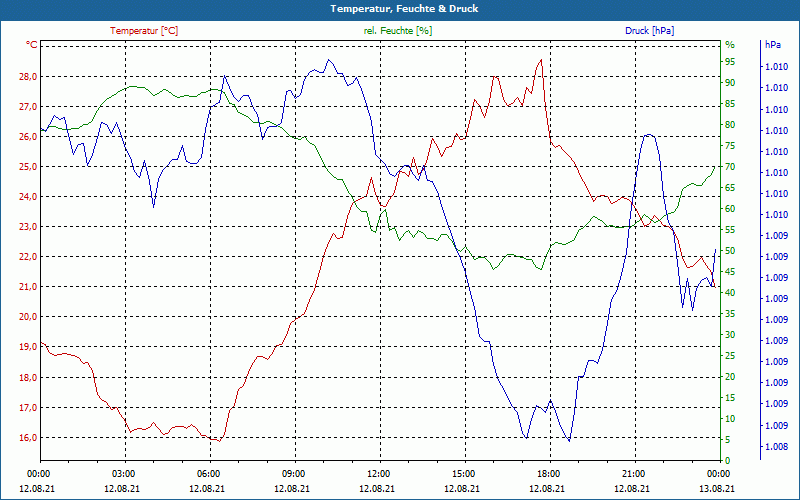
Task: Click the 21:00 time axis label
Action: [632, 474]
